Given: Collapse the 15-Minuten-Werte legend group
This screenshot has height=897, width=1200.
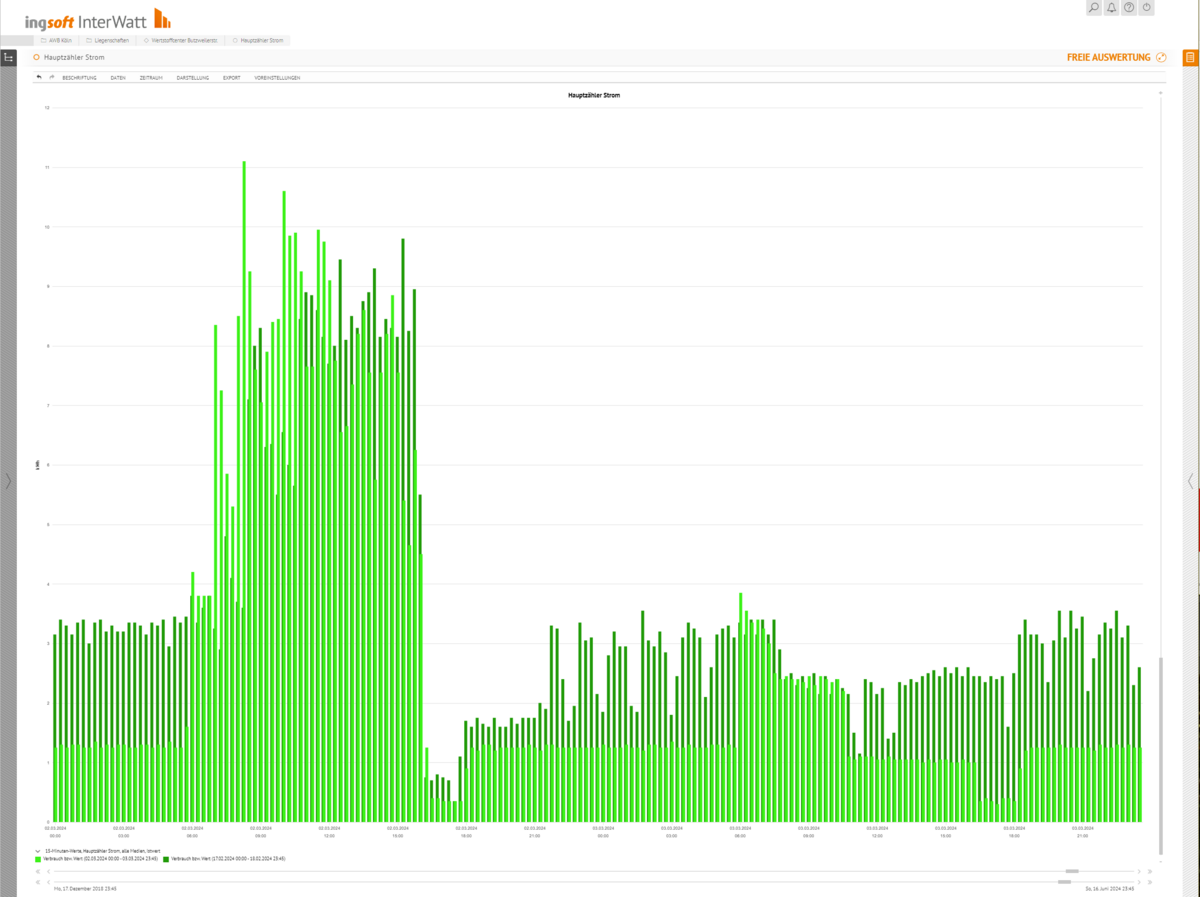Looking at the screenshot, I should coord(38,850).
